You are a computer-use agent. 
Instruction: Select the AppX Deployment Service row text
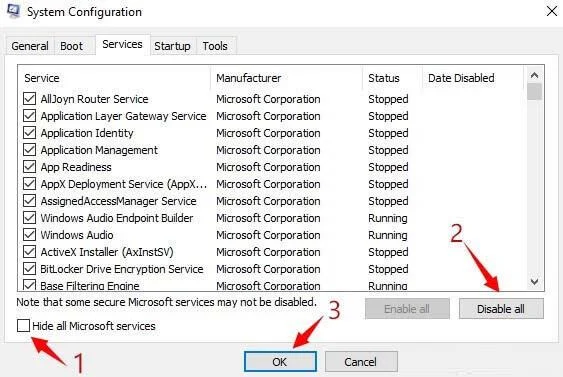(124, 184)
